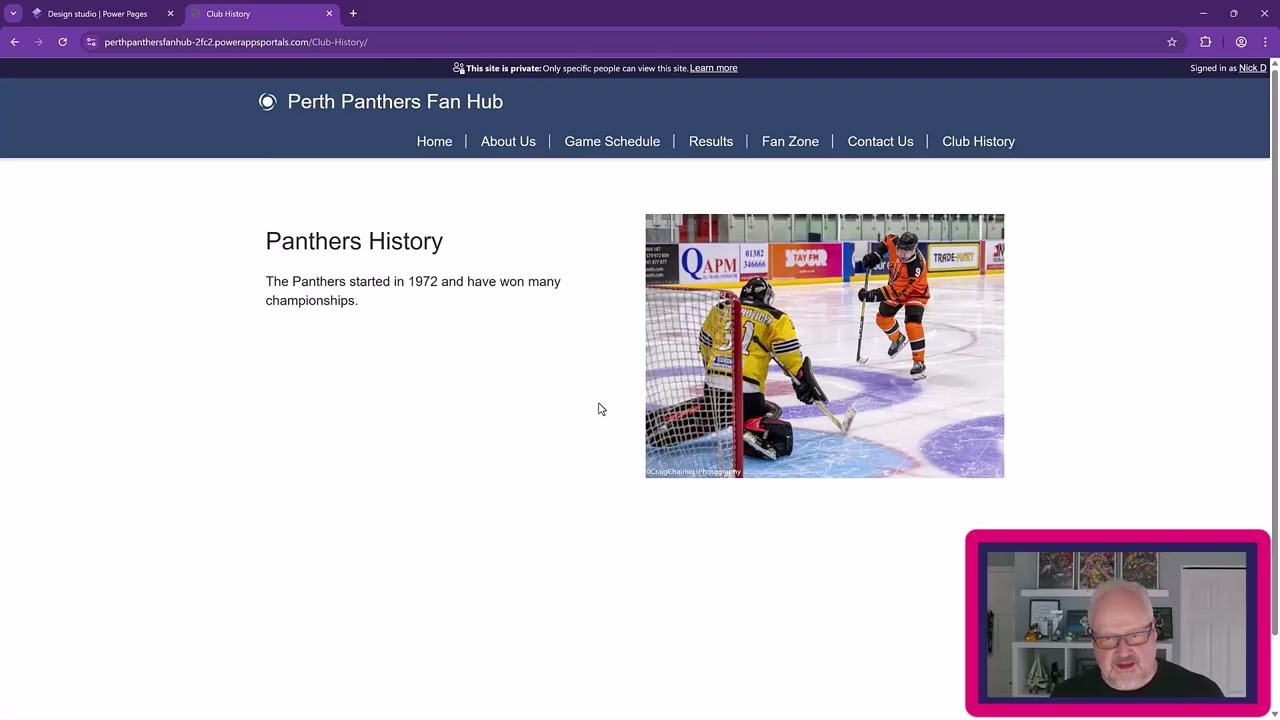
Task: Click the page vertical scrollbar
Action: coord(1275,350)
